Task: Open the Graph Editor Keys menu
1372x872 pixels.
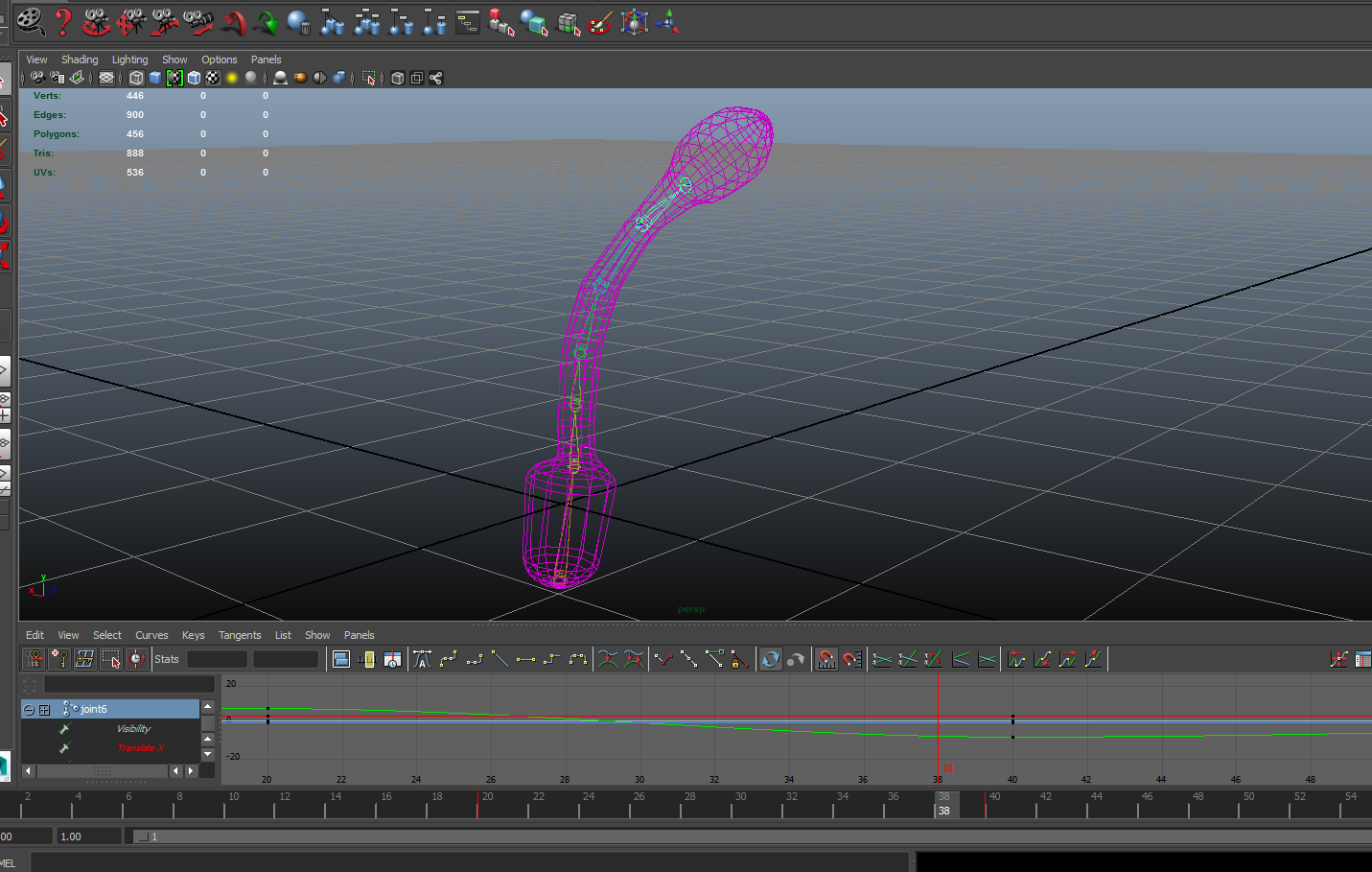Action: (193, 635)
